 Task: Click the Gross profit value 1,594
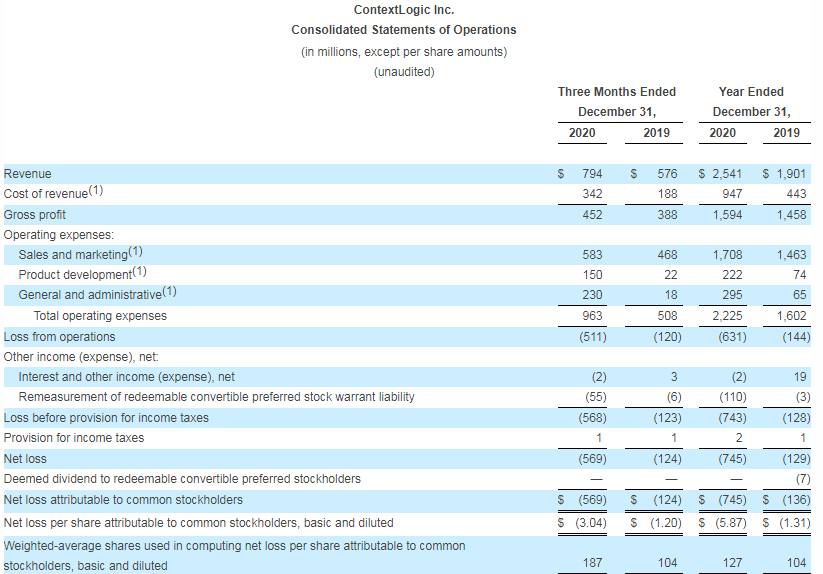tap(727, 215)
